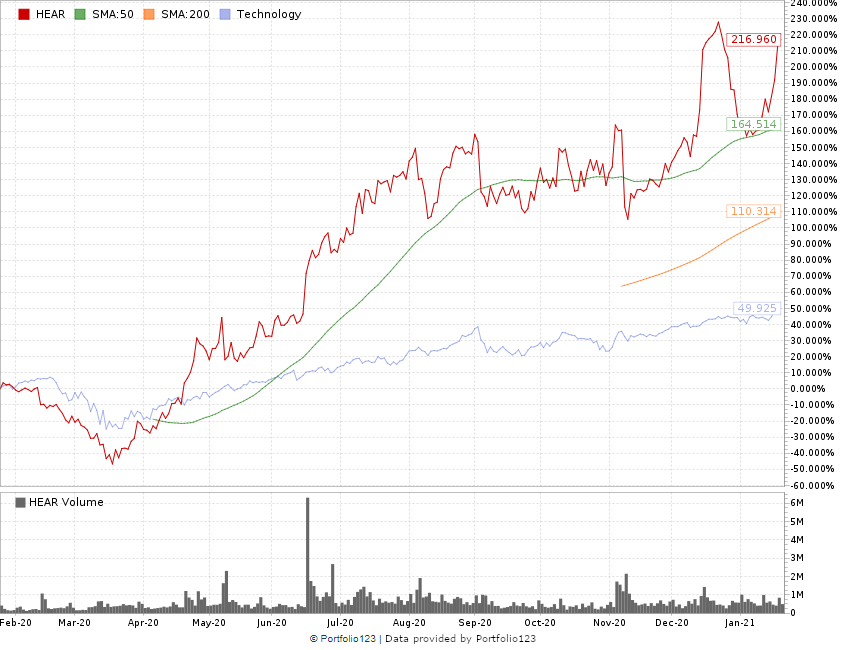Click the 230.000% y-axis label
This screenshot has width=845, height=650.
[x=813, y=19]
